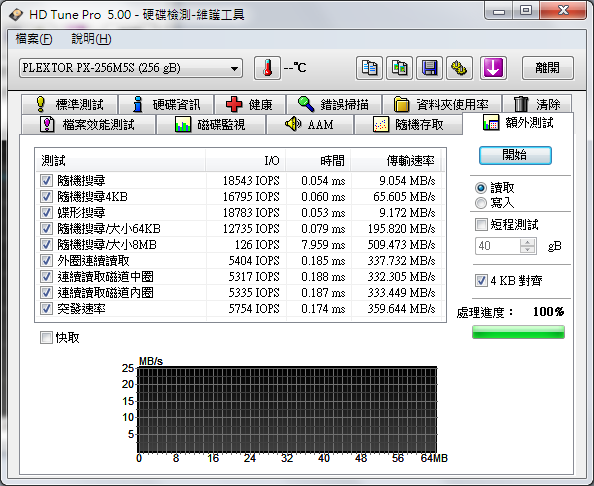Click HD Tune Pro title bar app icon

tap(16, 15)
